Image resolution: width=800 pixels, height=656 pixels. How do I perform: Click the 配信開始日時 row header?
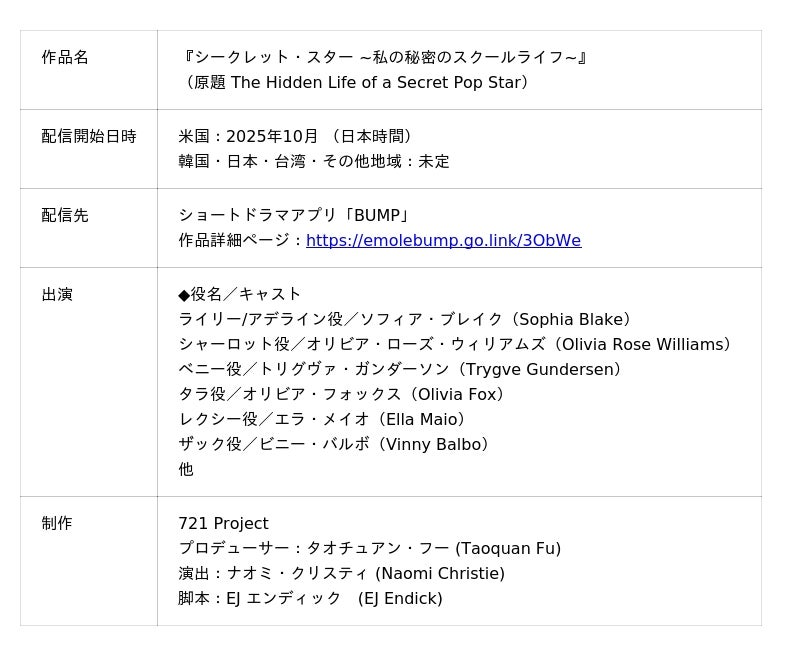click(x=89, y=137)
